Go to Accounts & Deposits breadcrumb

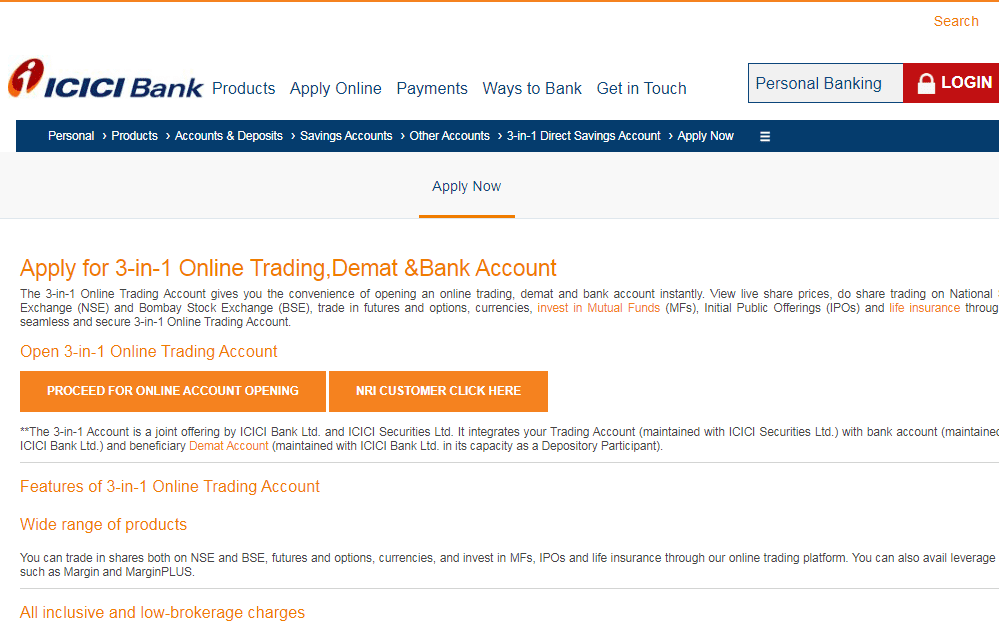click(x=229, y=136)
